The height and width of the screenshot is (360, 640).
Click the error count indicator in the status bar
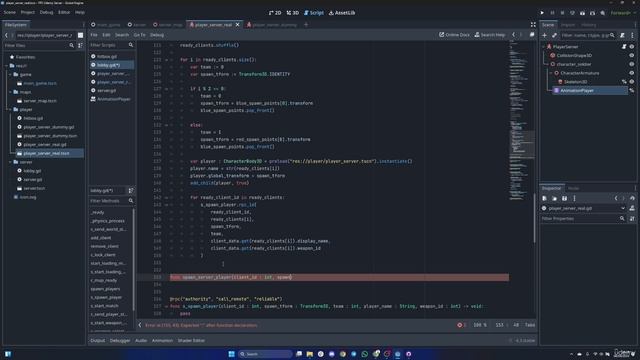point(462,325)
